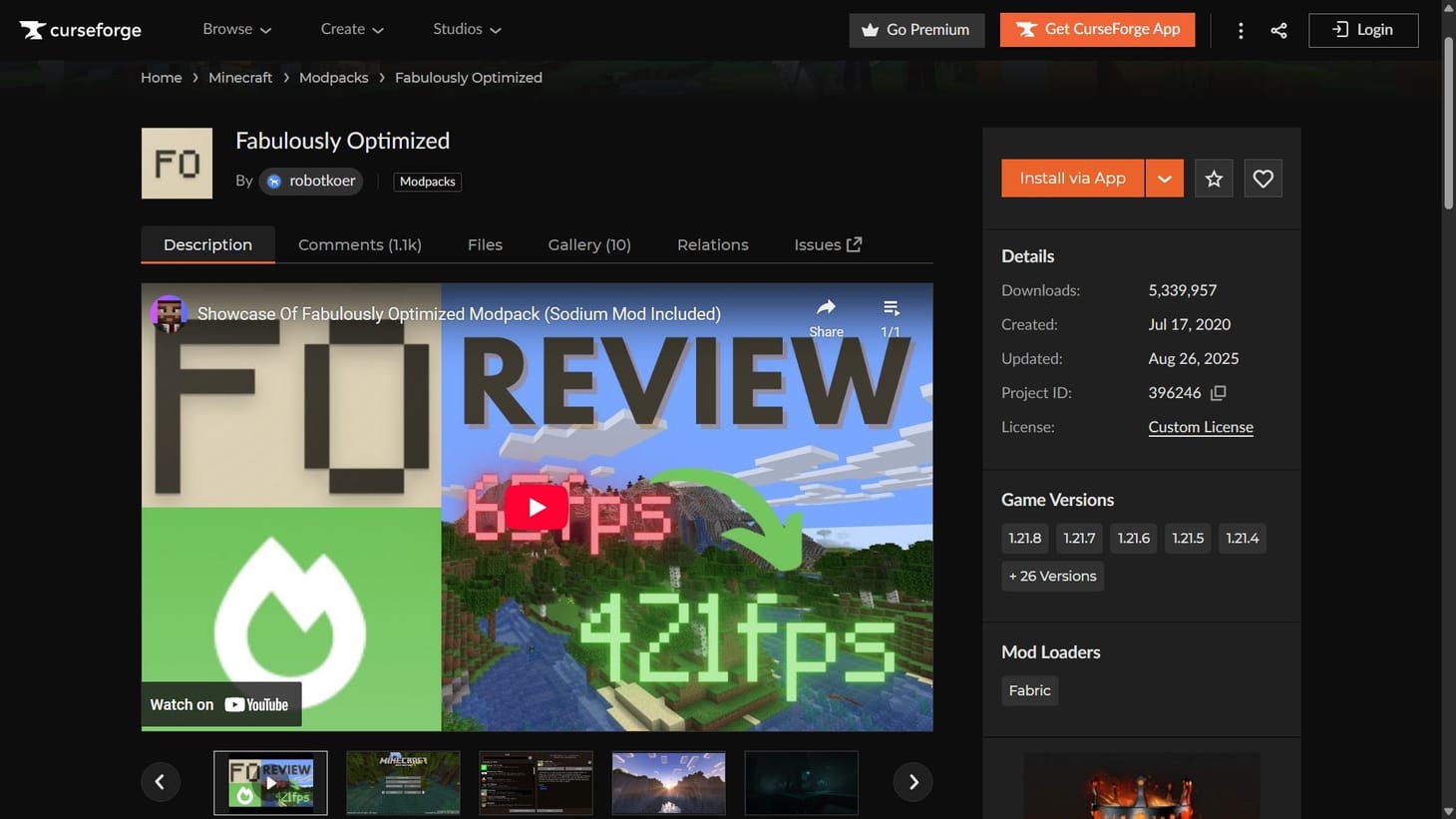The image size is (1456, 819).
Task: Click robotkoer's avatar
Action: tap(273, 181)
